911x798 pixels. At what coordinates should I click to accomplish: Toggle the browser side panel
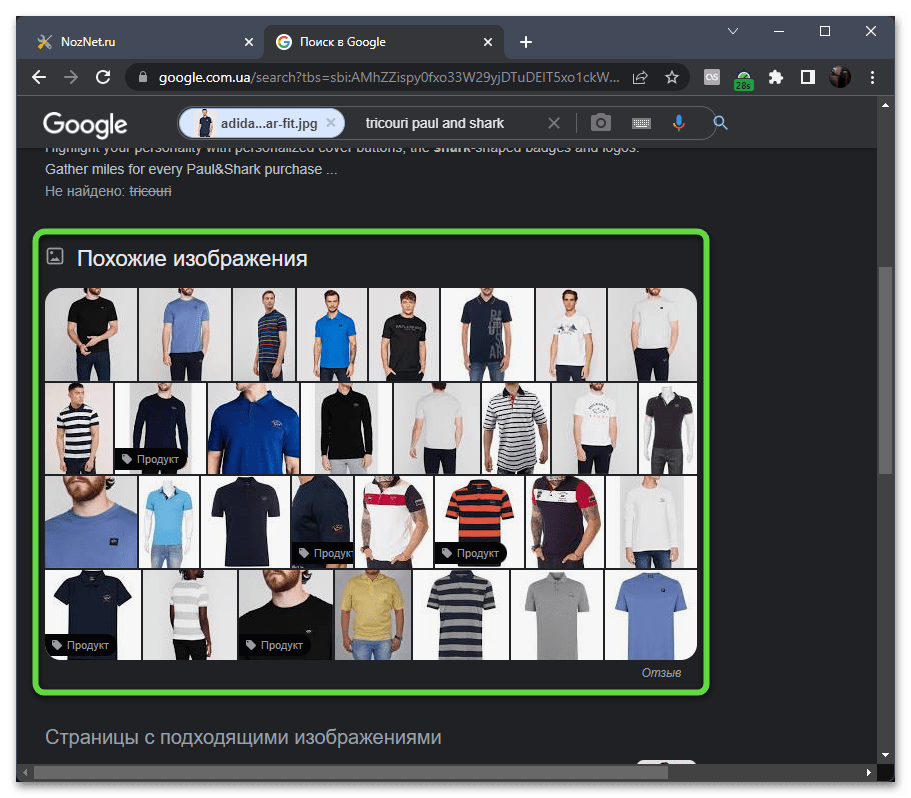(808, 77)
